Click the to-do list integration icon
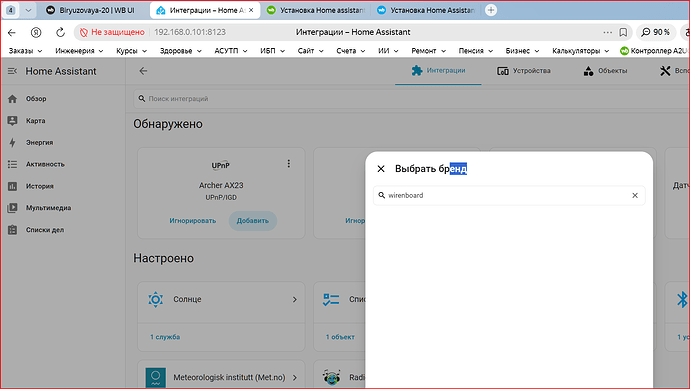 pos(331,299)
